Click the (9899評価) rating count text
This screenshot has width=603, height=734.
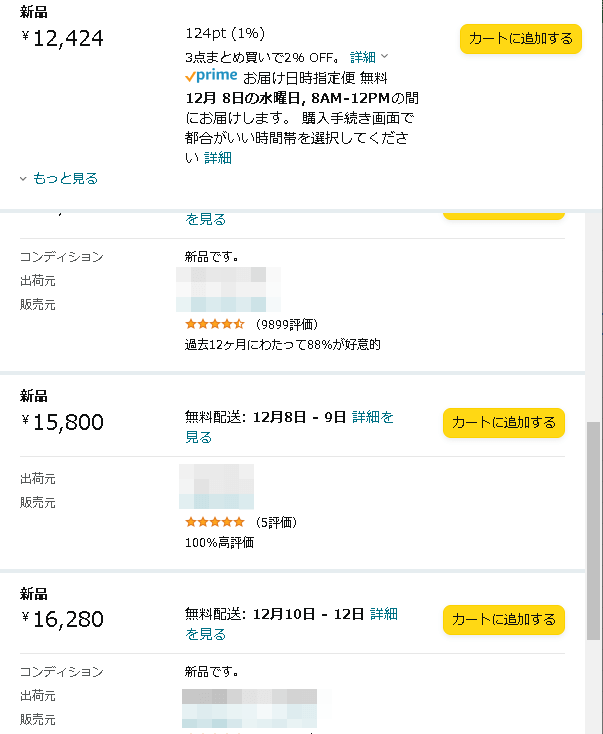pos(286,324)
